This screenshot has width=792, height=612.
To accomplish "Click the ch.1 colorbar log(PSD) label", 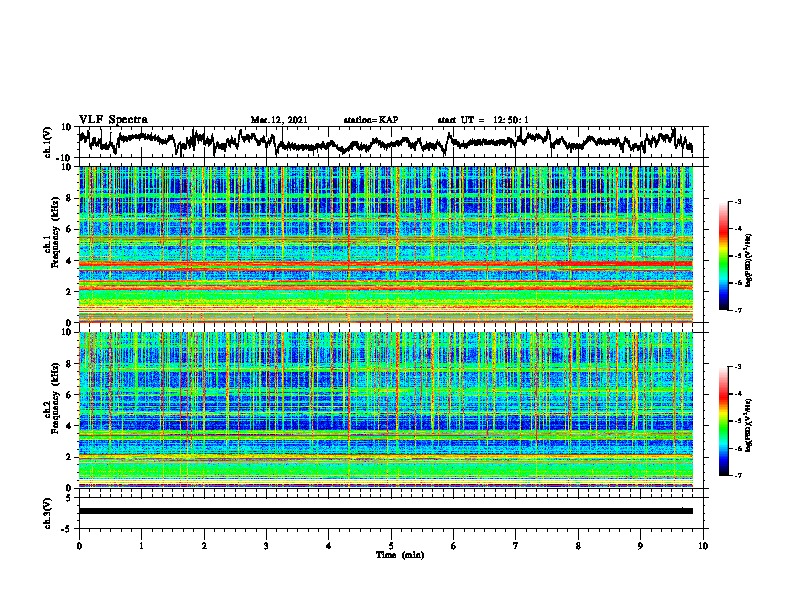I will tap(749, 261).
